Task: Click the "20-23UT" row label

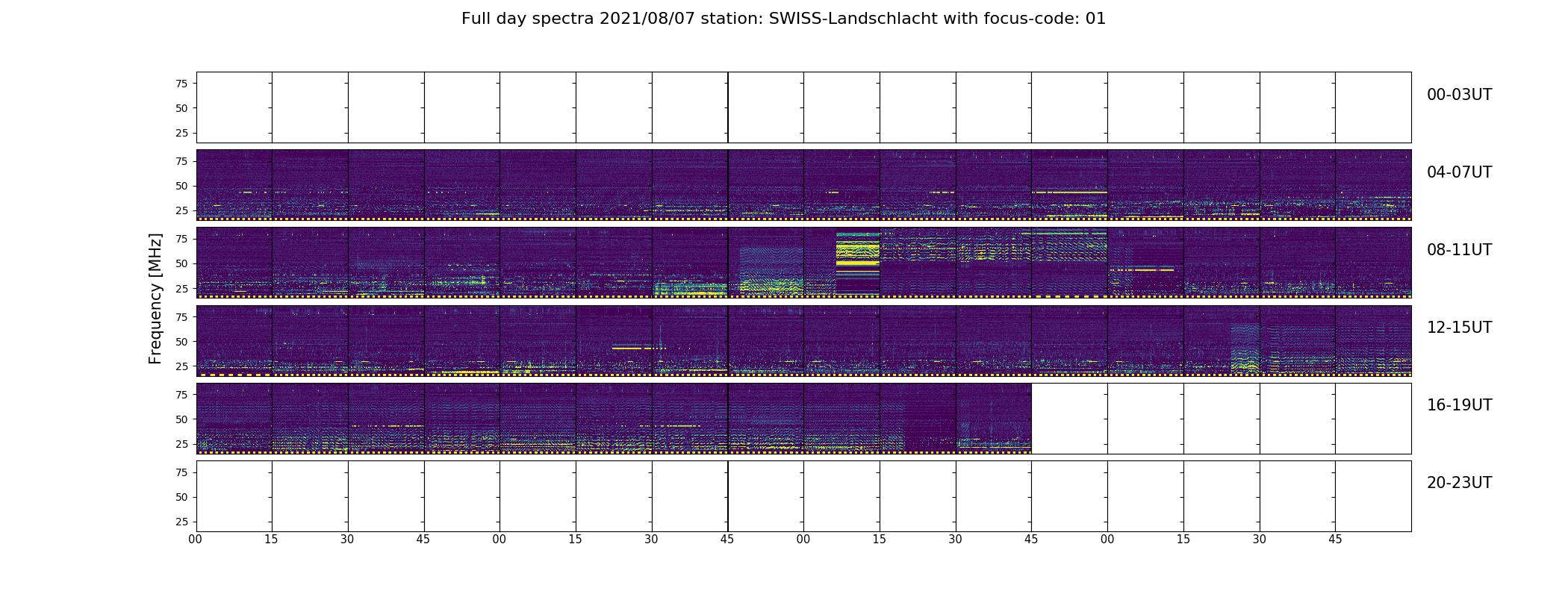Action: [1459, 483]
